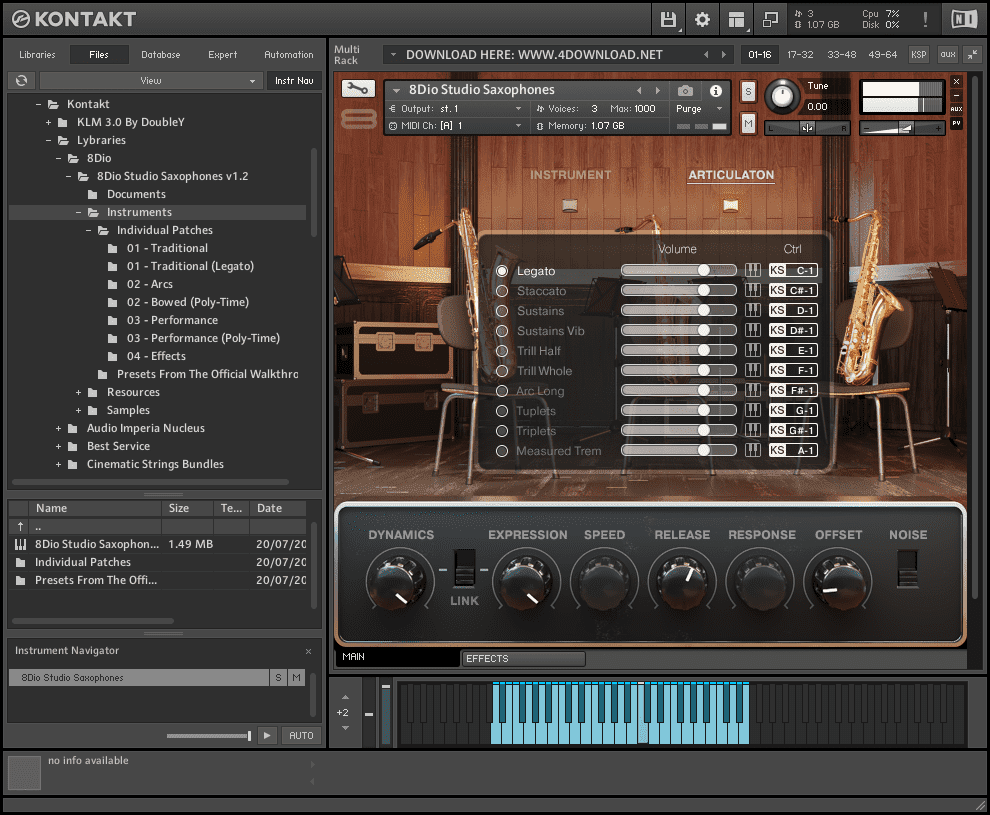Image resolution: width=990 pixels, height=815 pixels.
Task: Adjust the Measured Trem volume slider
Action: 679,450
